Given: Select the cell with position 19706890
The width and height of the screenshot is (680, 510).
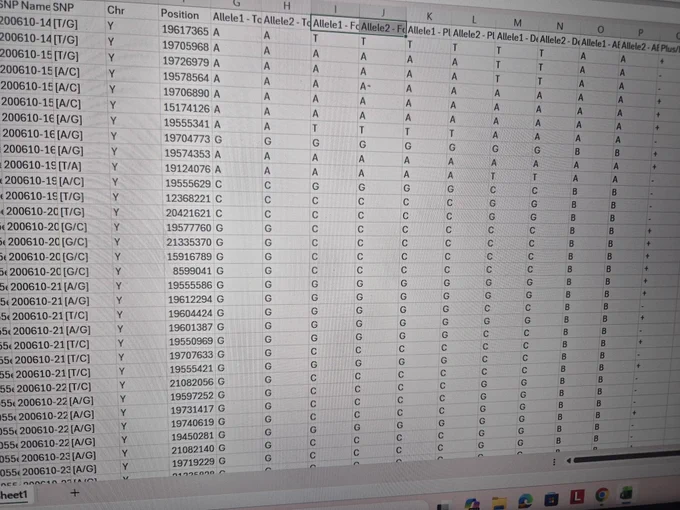Looking at the screenshot, I should pos(186,92).
